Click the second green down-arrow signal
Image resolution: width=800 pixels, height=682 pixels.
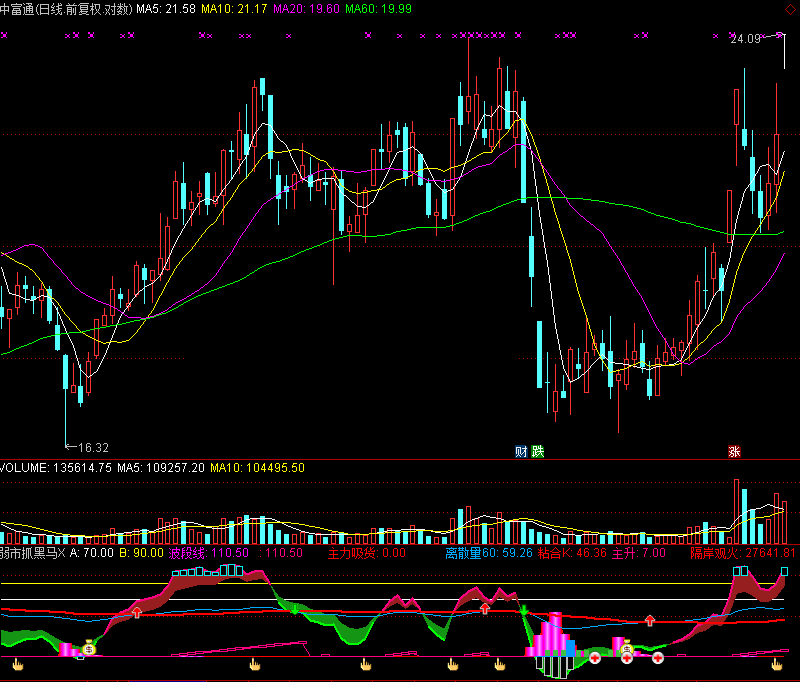coord(523,610)
